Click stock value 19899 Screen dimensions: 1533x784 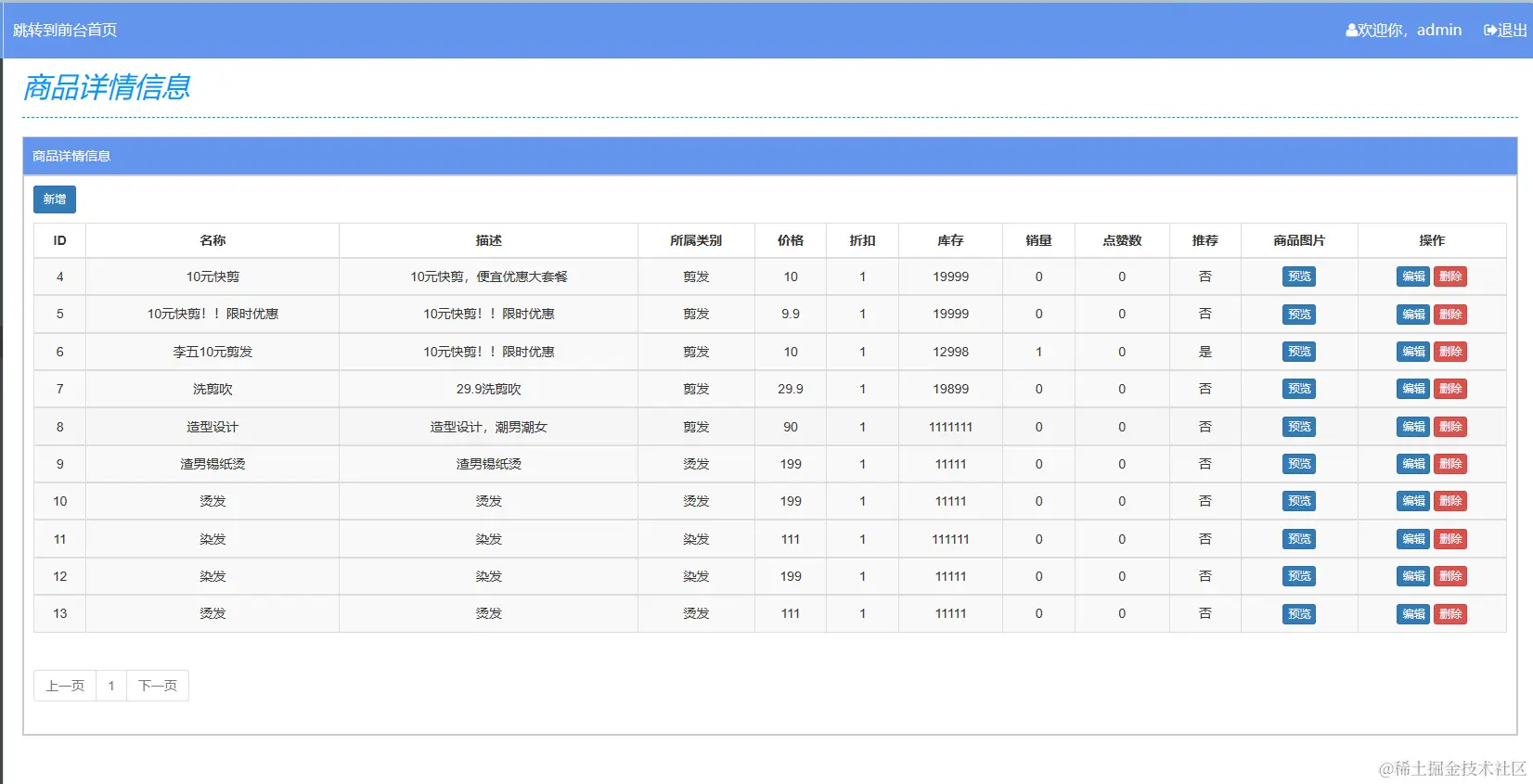pyautogui.click(x=950, y=389)
